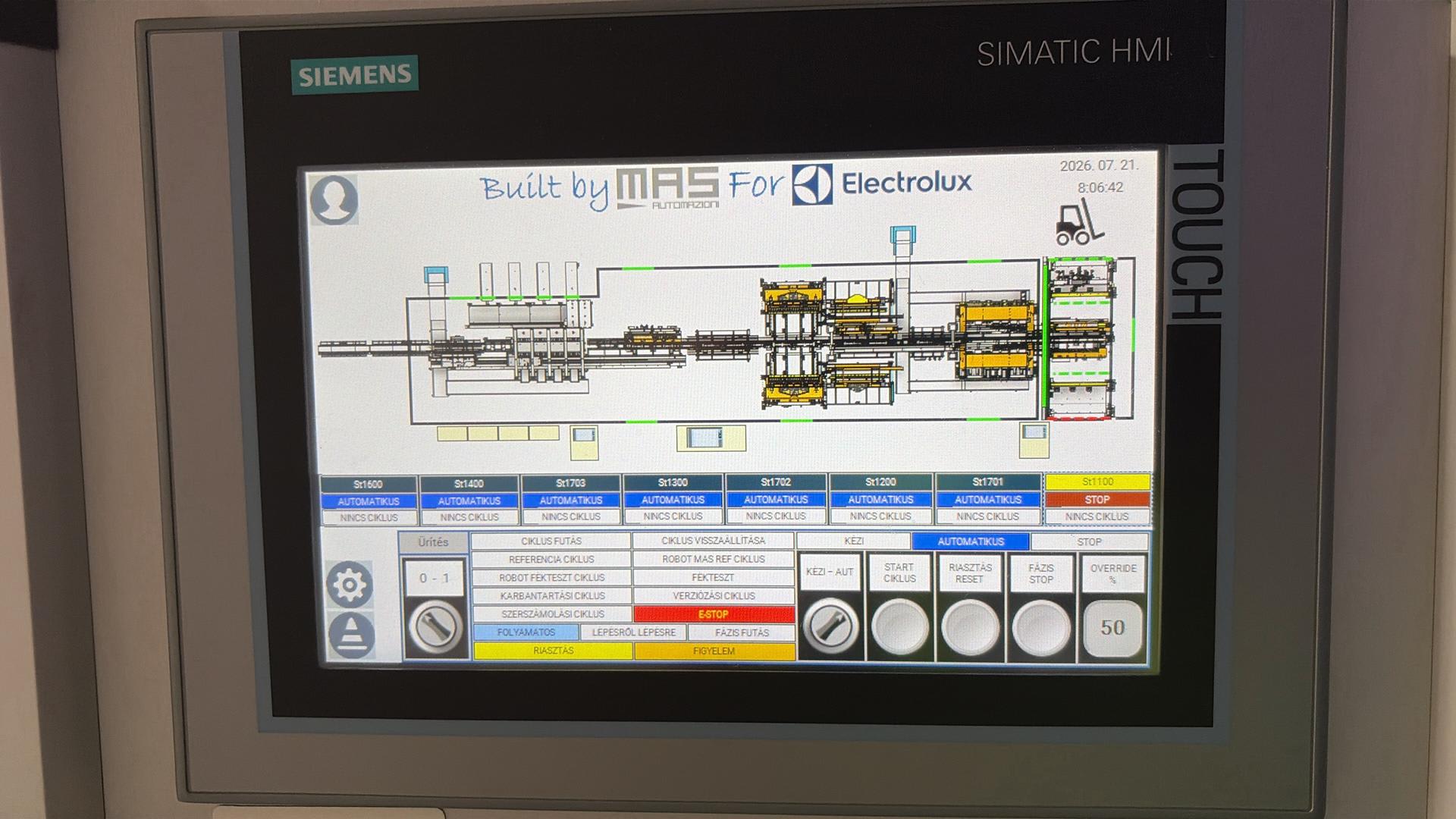1456x819 pixels.
Task: Tap the VERZIÓZÁSI CIKLUS indicator
Action: pyautogui.click(x=714, y=596)
